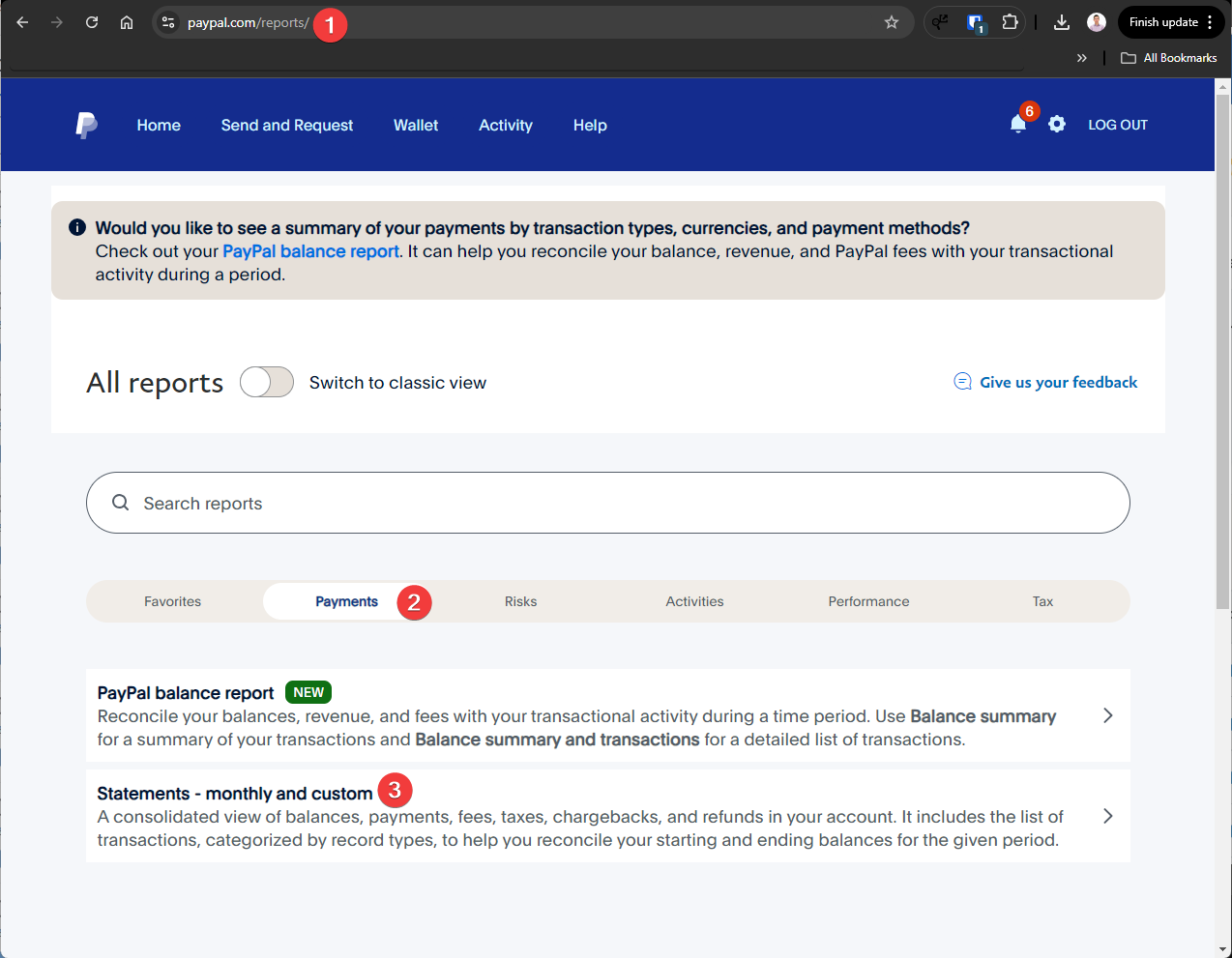Open the Help menu item
This screenshot has height=958, width=1232.
coord(590,126)
